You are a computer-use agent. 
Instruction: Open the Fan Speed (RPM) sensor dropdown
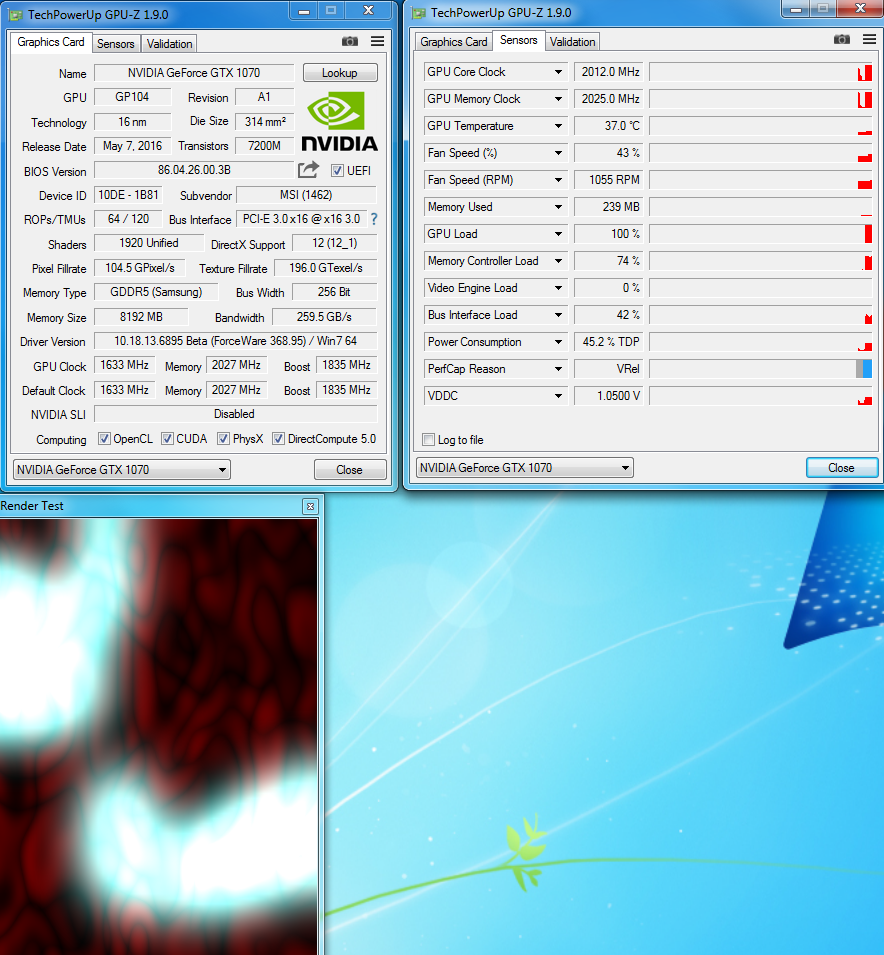click(x=558, y=180)
